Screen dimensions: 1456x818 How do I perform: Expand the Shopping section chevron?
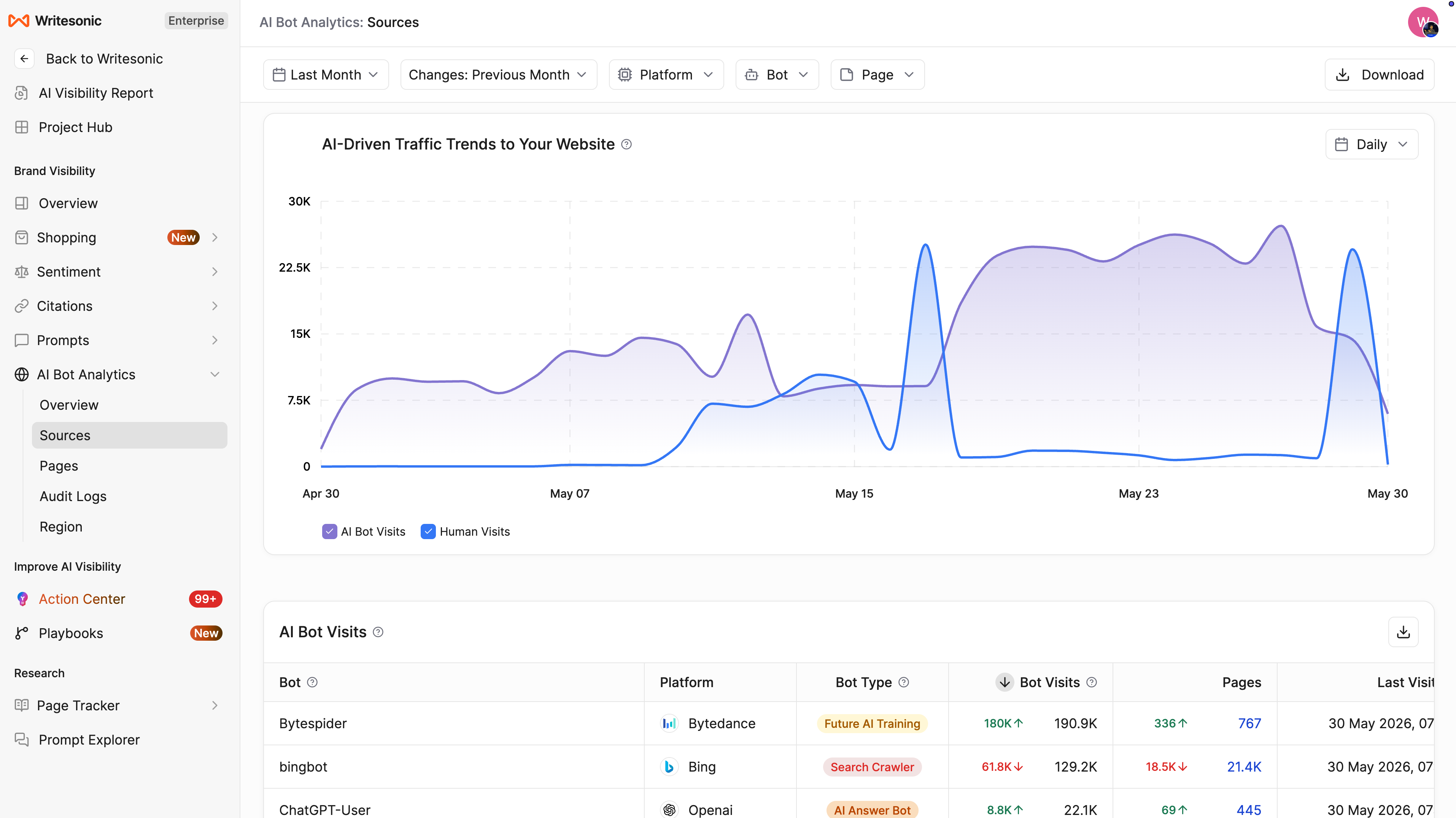215,237
